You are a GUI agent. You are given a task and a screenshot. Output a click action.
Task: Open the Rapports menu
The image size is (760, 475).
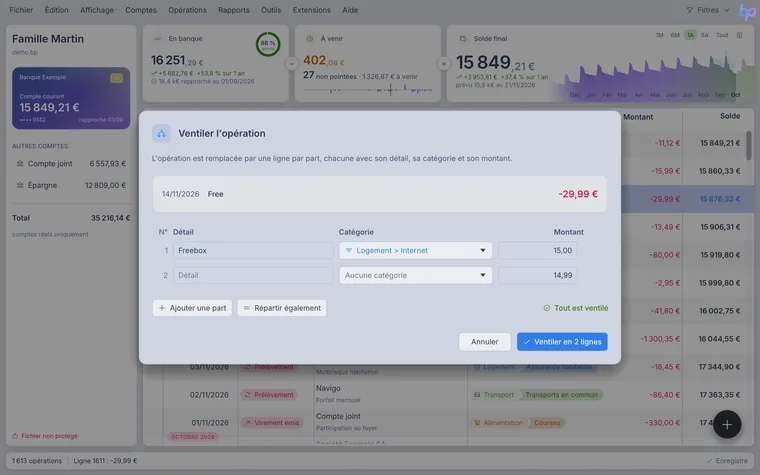click(234, 10)
